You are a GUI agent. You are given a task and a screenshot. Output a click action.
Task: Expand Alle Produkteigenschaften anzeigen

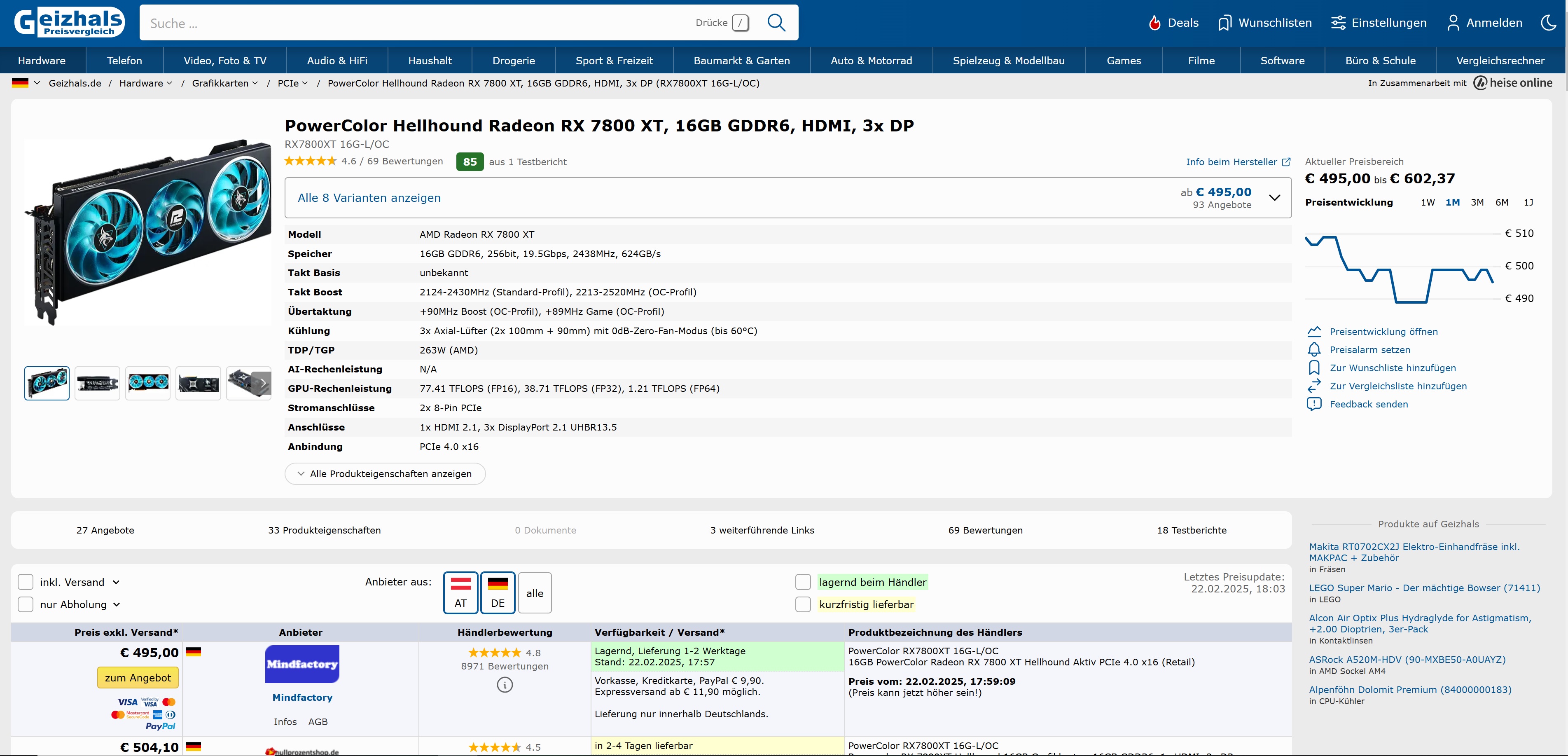(385, 473)
